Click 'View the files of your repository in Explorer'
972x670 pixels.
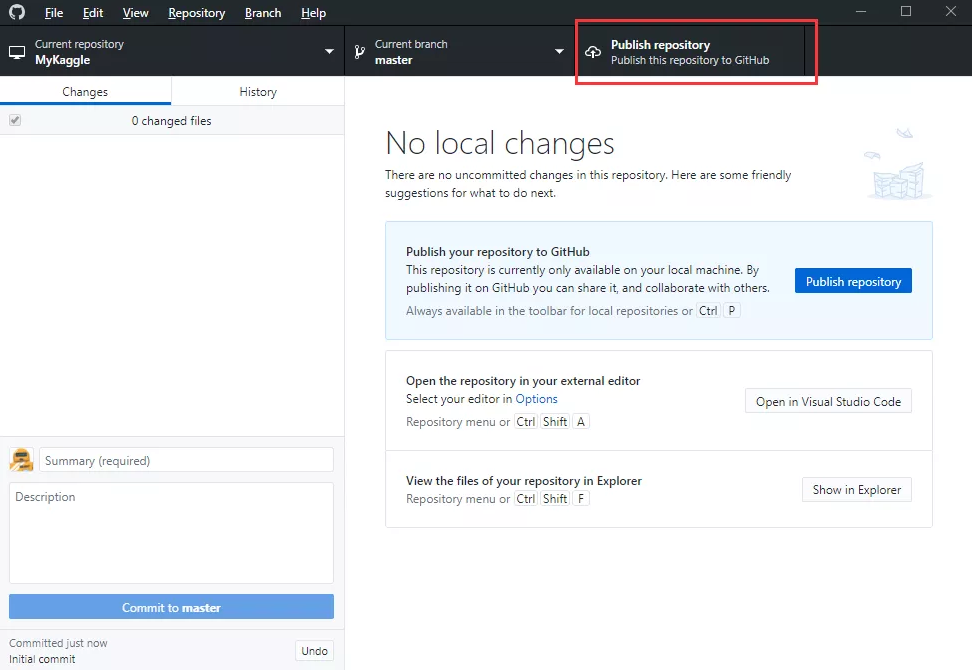point(524,480)
